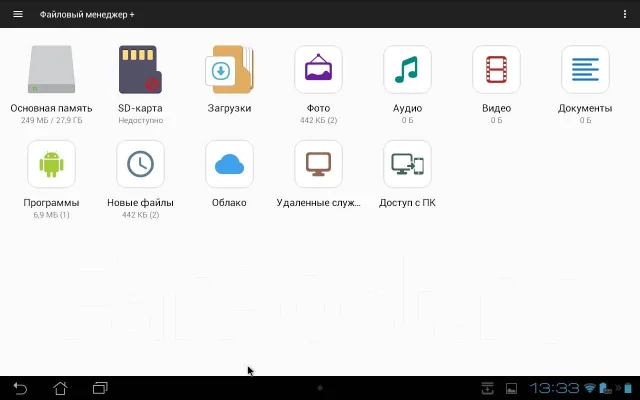Tap the Wi-Fi status icon

tap(590, 388)
